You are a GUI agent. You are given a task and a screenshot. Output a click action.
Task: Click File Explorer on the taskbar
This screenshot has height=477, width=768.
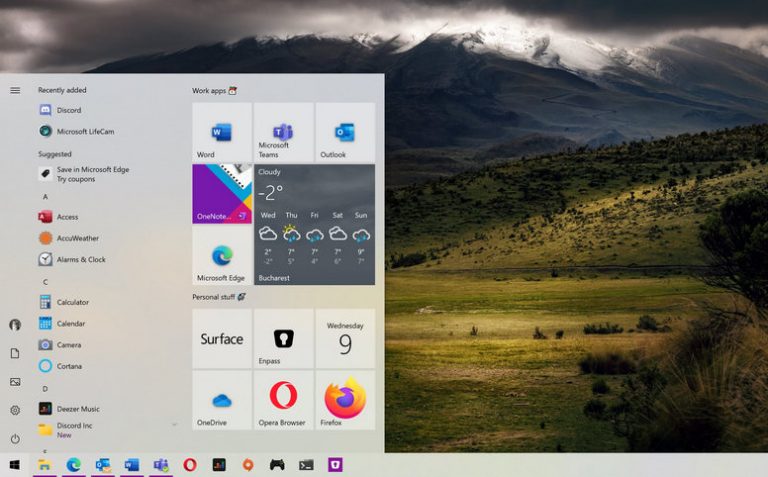point(44,465)
